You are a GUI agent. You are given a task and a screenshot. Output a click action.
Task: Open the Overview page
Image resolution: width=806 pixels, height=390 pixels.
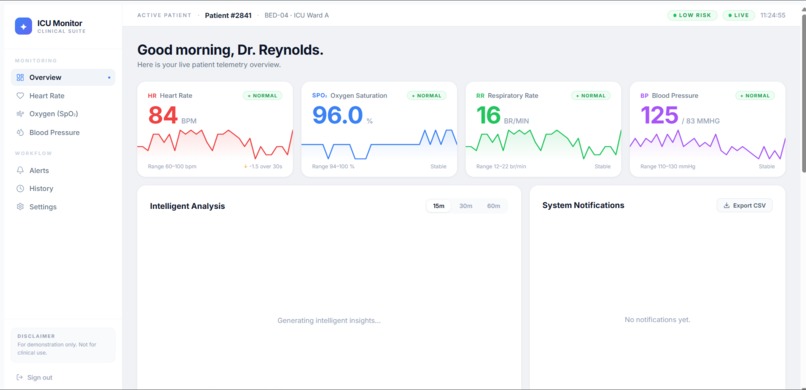pyautogui.click(x=63, y=78)
